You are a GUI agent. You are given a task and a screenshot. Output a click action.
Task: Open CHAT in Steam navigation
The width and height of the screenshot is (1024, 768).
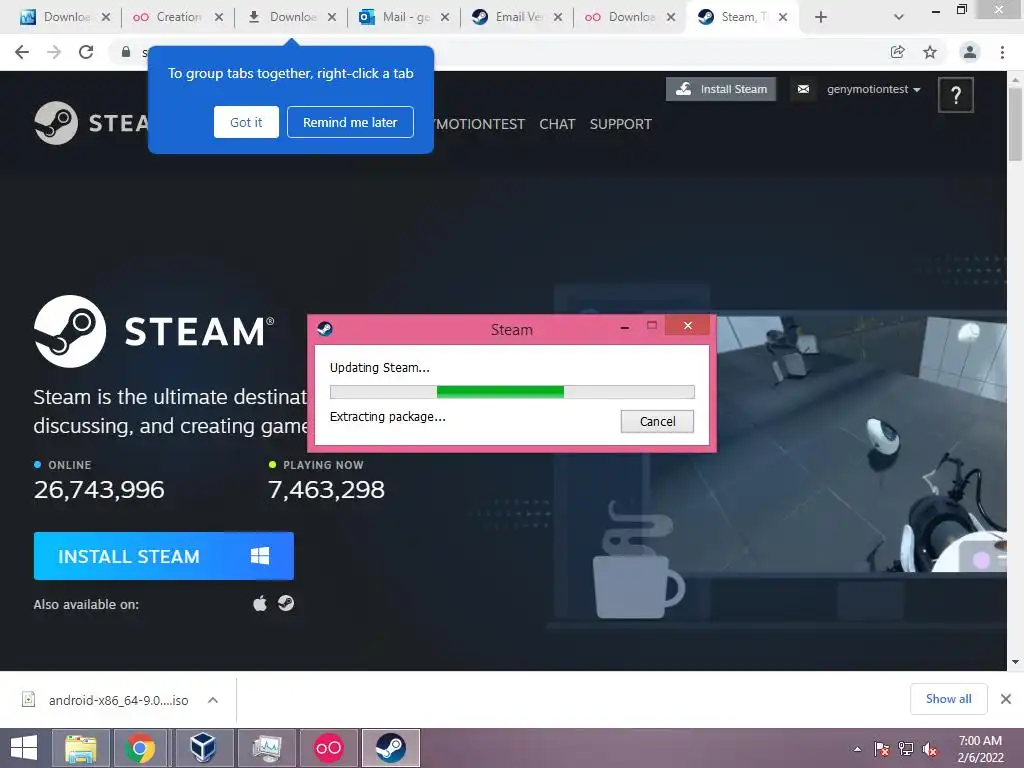click(x=557, y=124)
